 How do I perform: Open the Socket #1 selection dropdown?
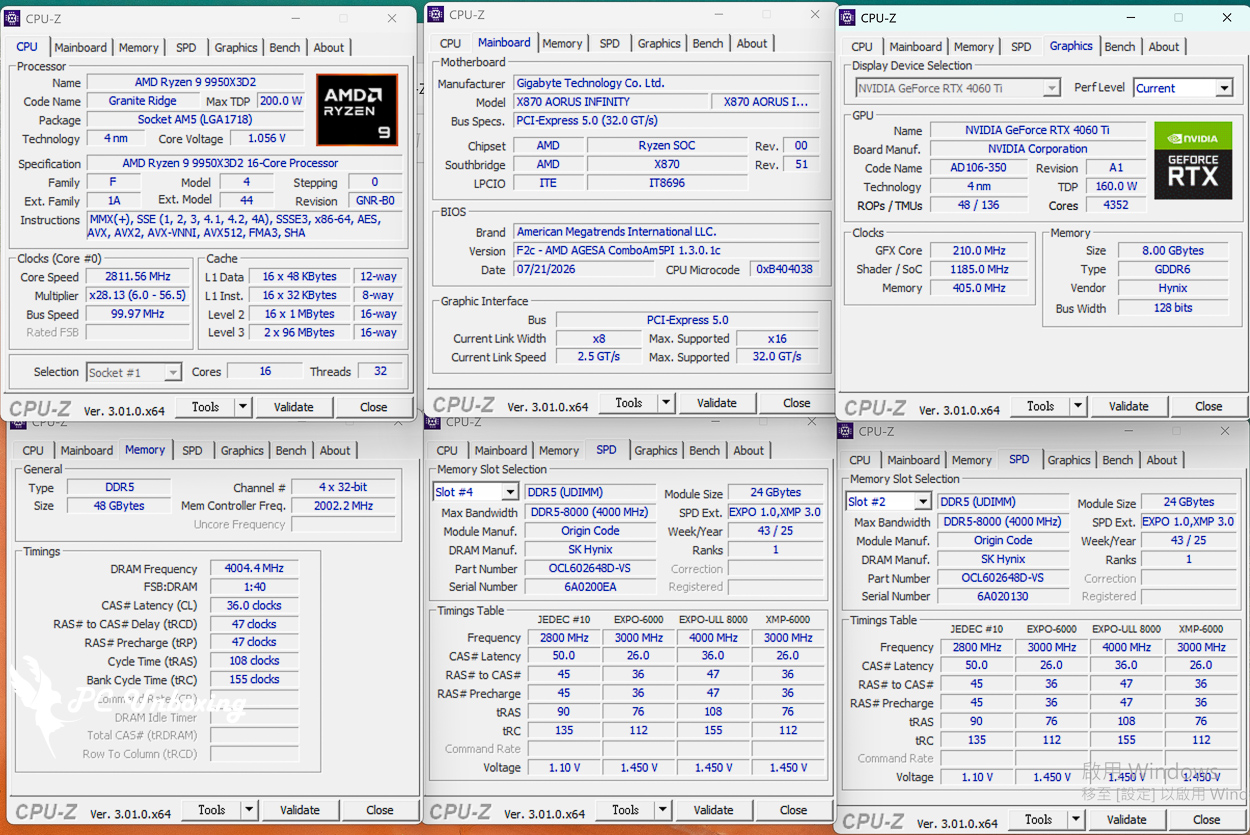point(172,372)
